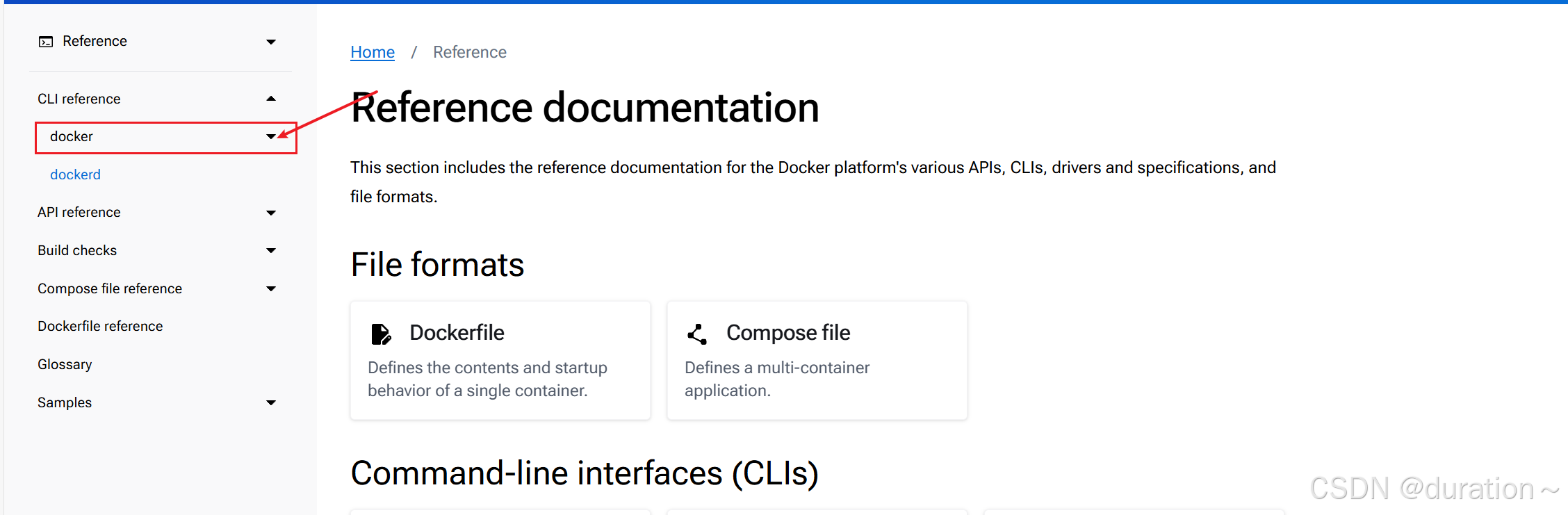The width and height of the screenshot is (1568, 515).
Task: Expand the docker submenu arrow
Action: tap(271, 136)
